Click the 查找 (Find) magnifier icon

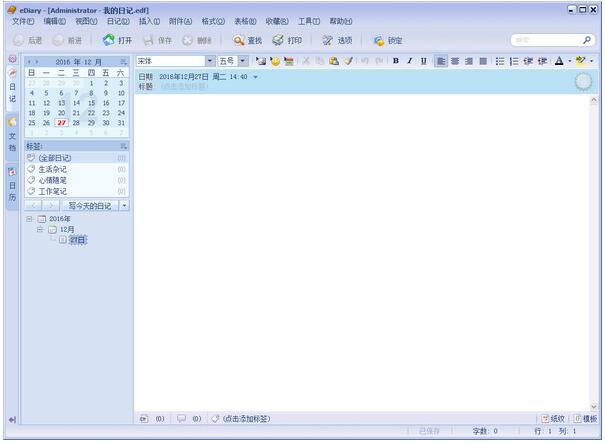coord(239,40)
